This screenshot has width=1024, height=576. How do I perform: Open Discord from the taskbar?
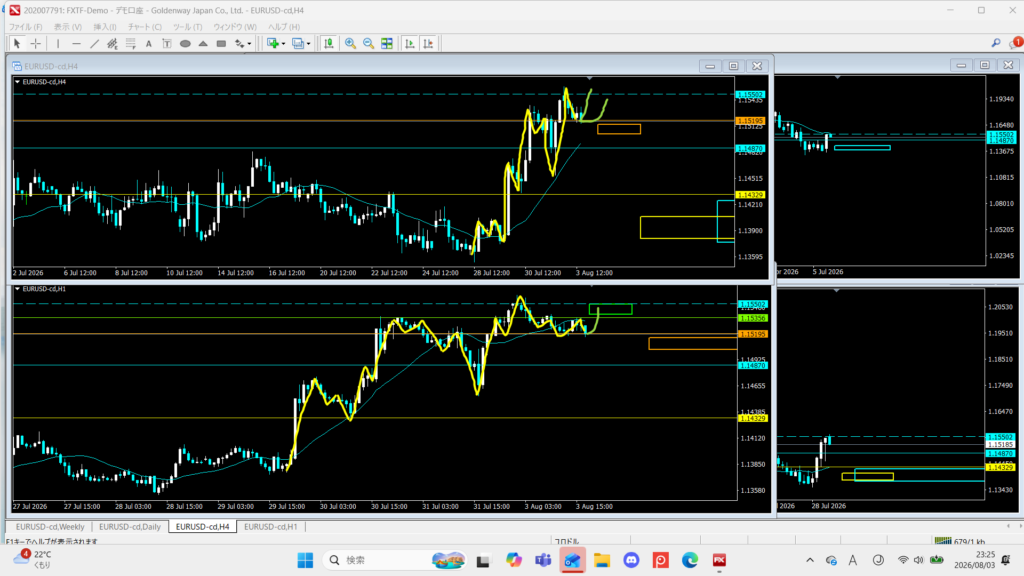pyautogui.click(x=632, y=560)
